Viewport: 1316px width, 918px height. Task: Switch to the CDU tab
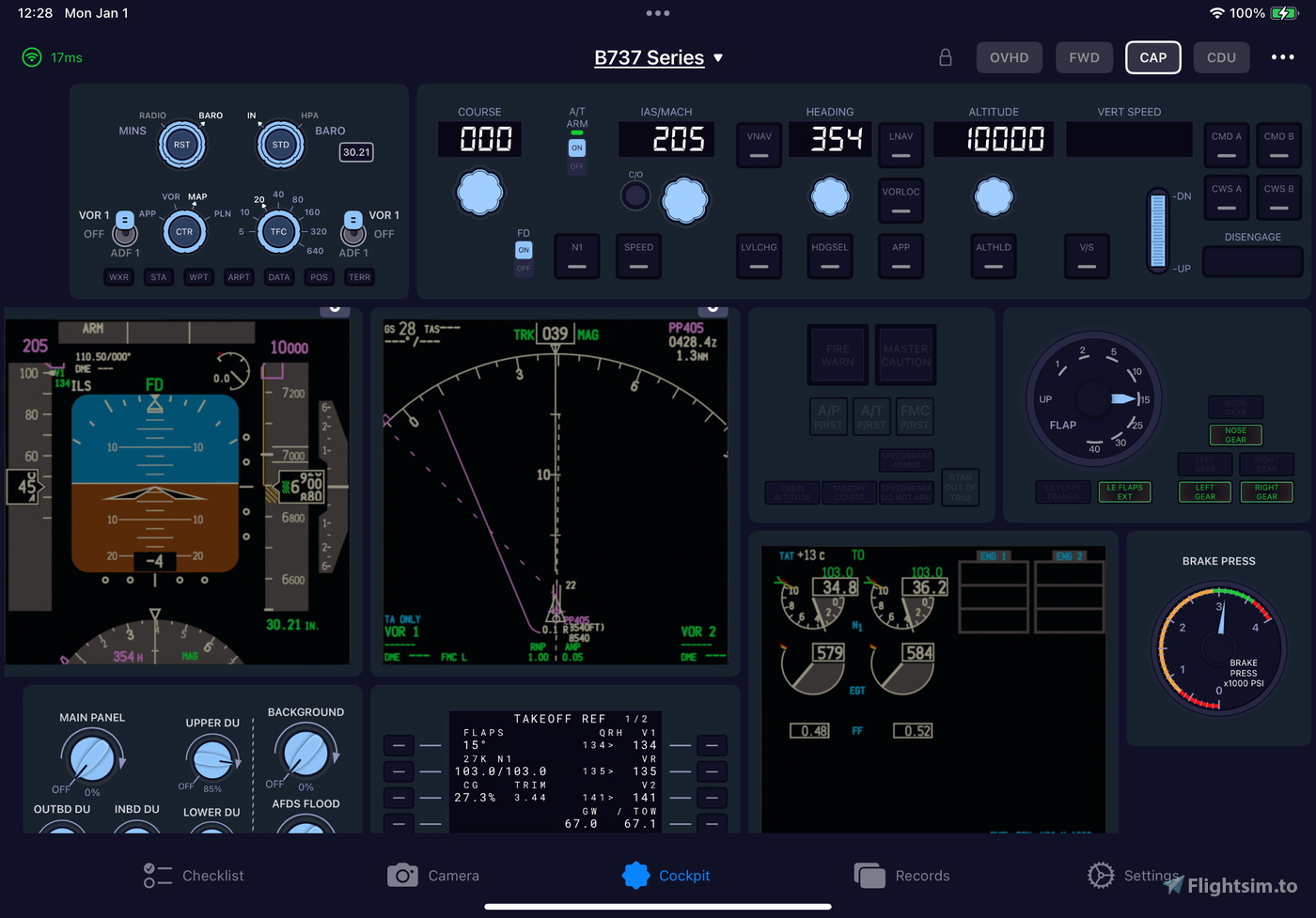click(1221, 57)
